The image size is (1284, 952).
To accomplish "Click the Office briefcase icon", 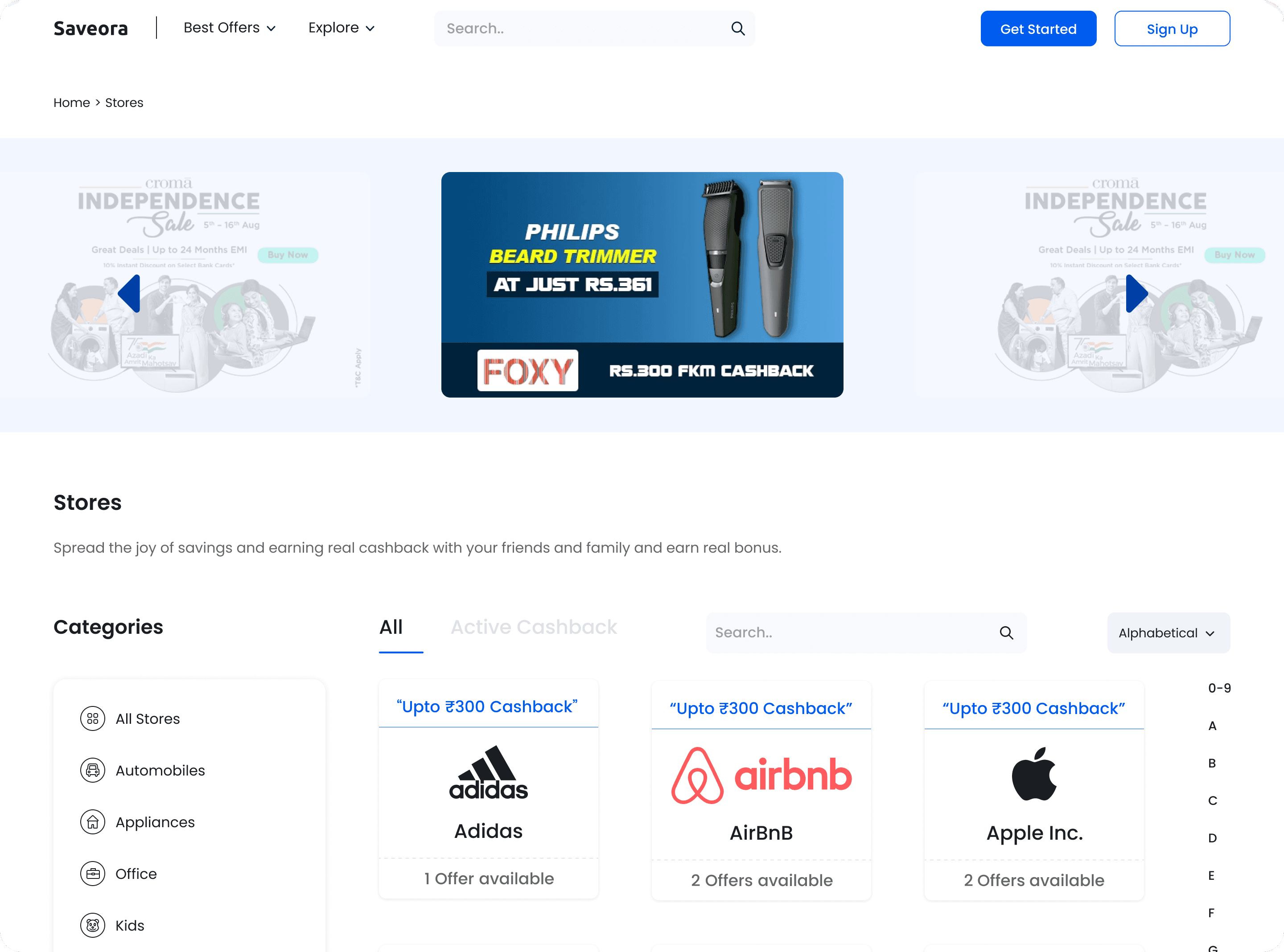I will (92, 874).
